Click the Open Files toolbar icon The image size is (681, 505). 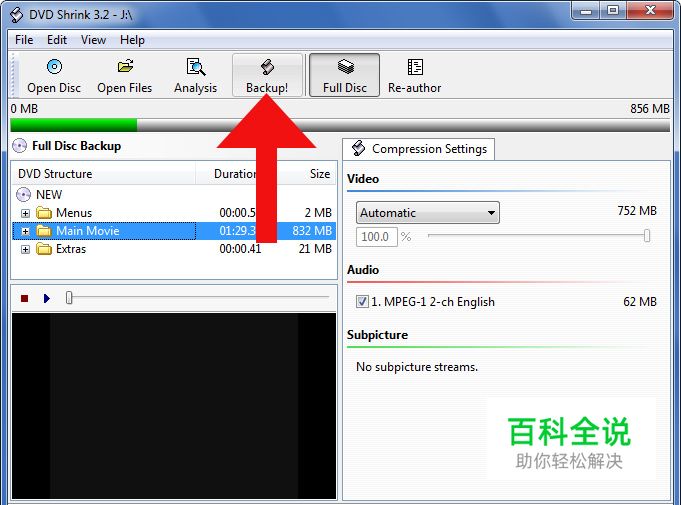(125, 66)
